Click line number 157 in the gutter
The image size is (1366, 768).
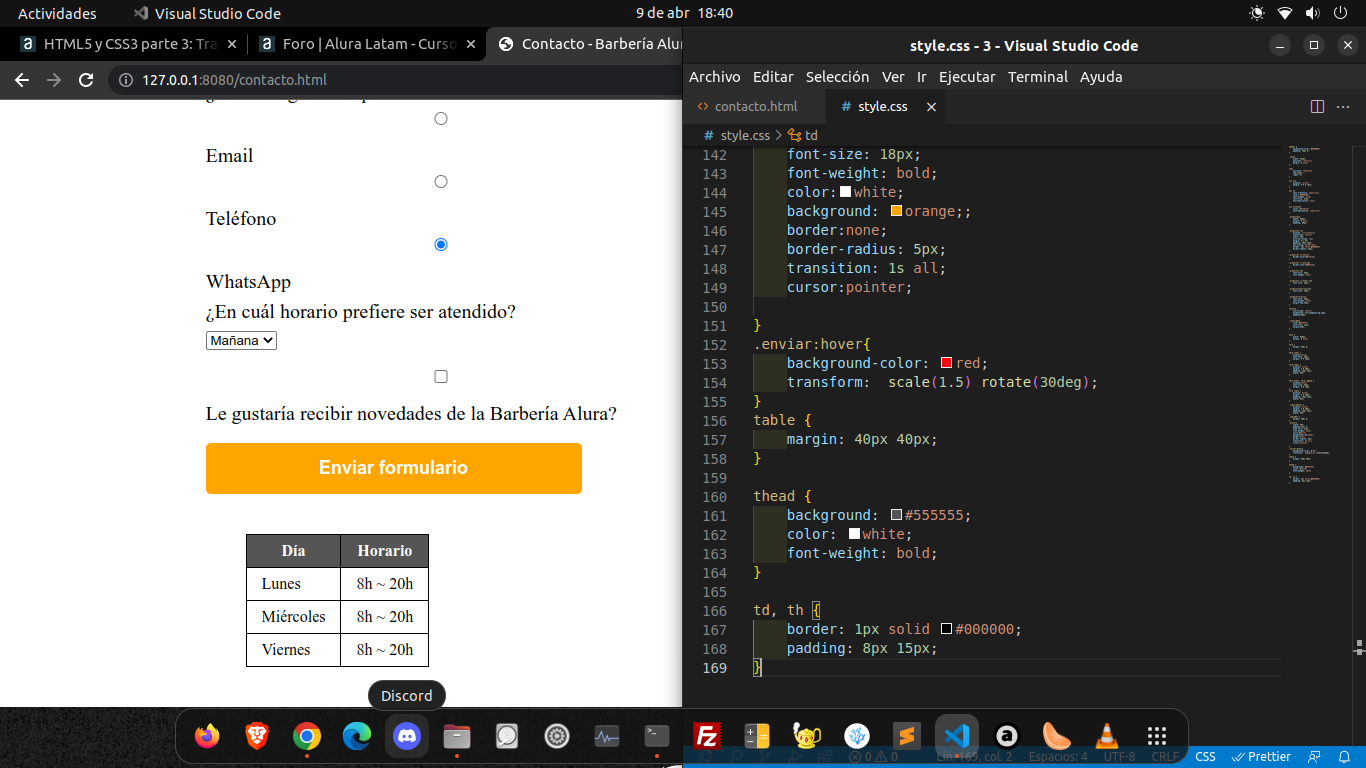pos(715,439)
